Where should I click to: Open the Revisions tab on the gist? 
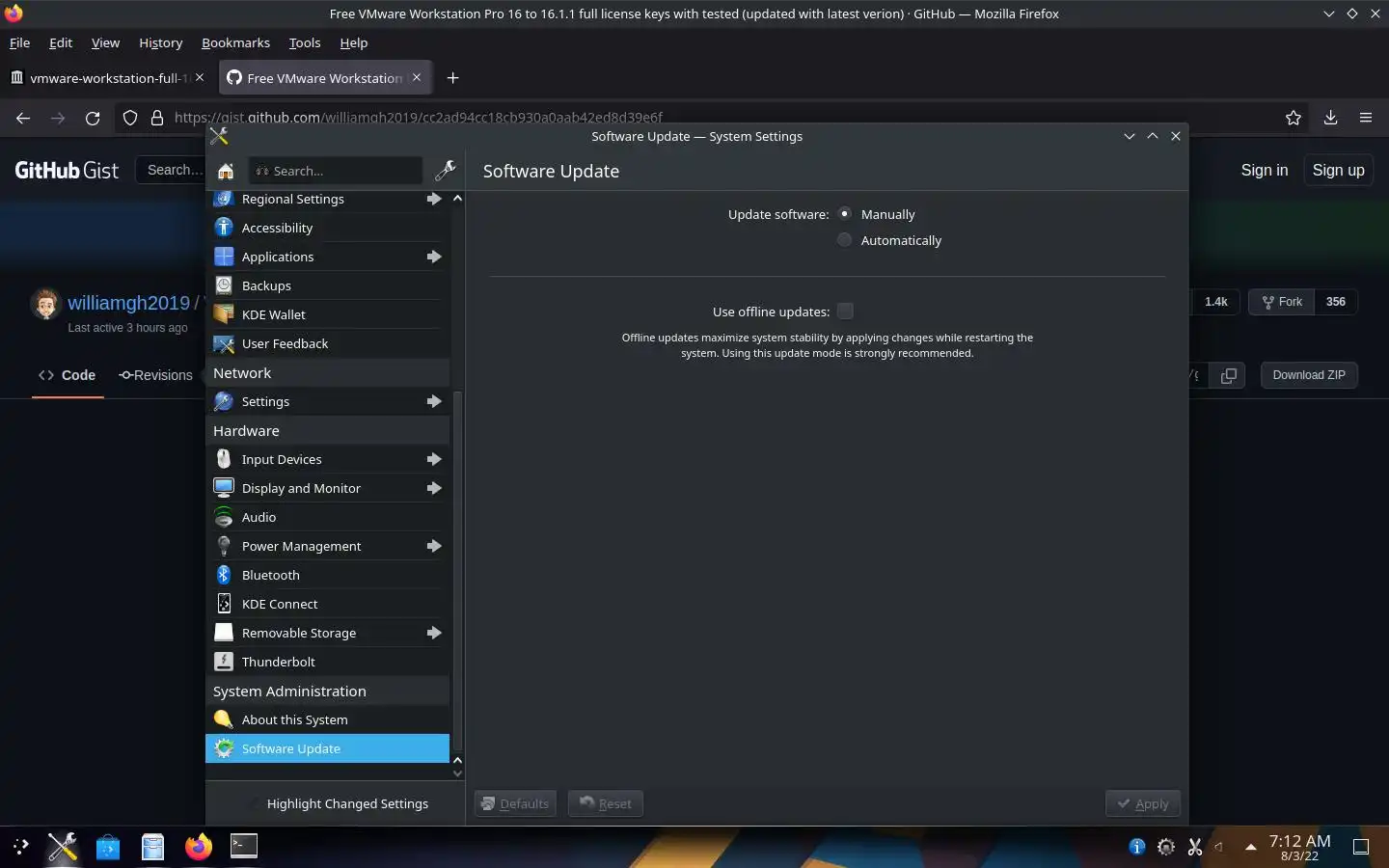pyautogui.click(x=155, y=375)
